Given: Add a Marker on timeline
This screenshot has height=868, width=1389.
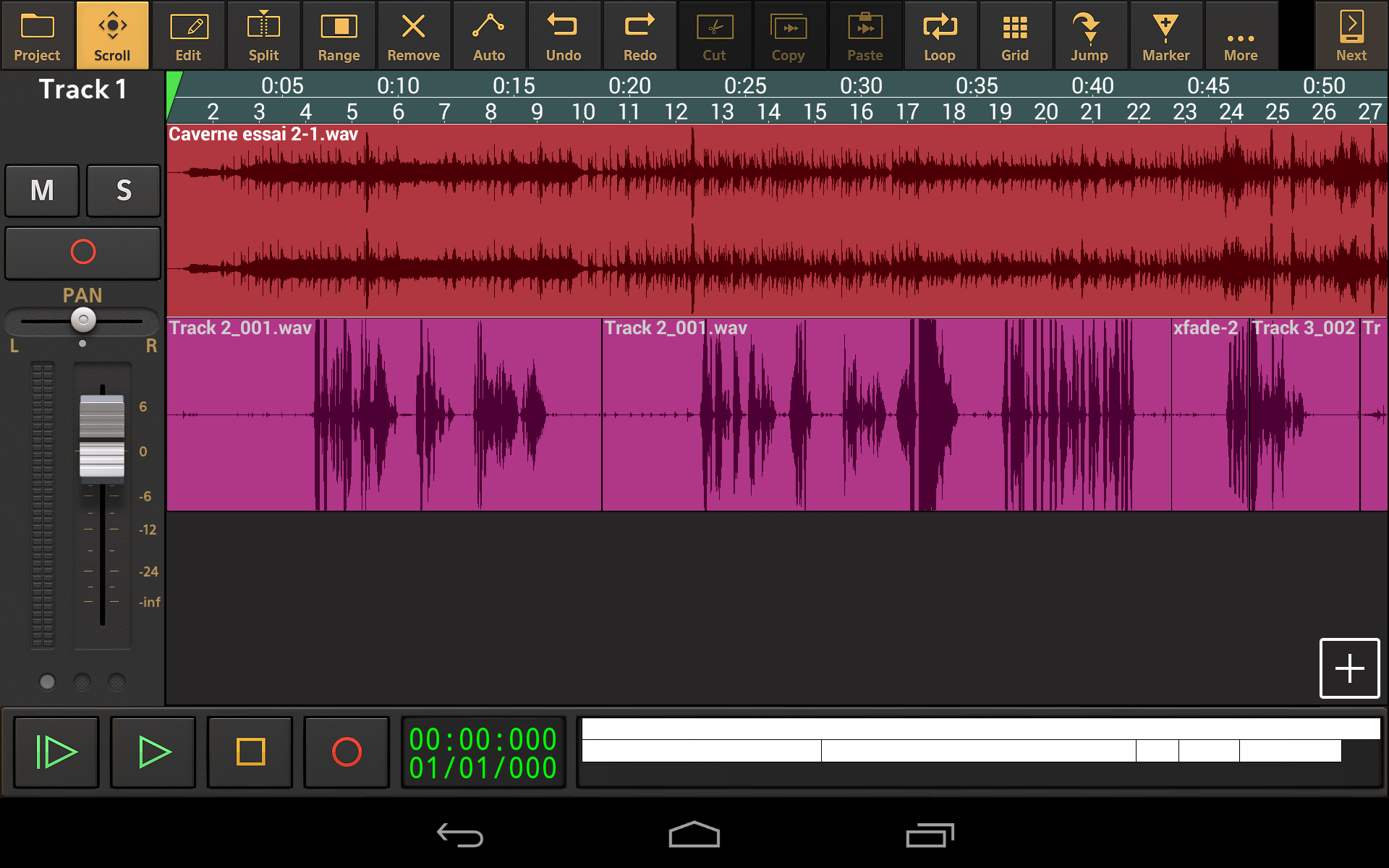Looking at the screenshot, I should click(x=1165, y=35).
